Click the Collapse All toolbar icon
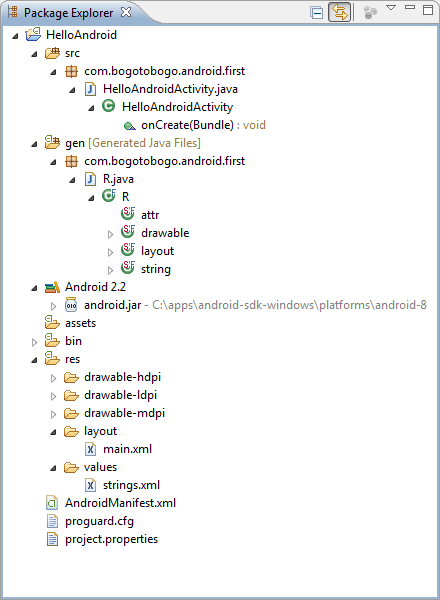The width and height of the screenshot is (440, 600). click(316, 13)
